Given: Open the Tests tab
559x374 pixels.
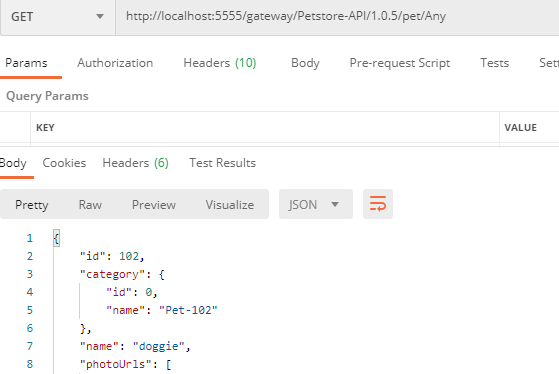Looking at the screenshot, I should click(494, 63).
